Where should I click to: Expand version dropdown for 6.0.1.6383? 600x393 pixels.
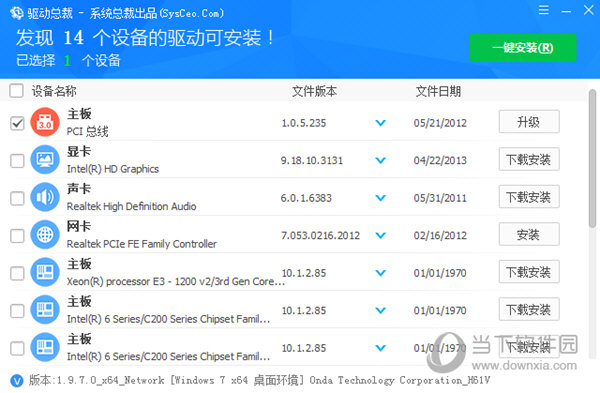(x=380, y=198)
